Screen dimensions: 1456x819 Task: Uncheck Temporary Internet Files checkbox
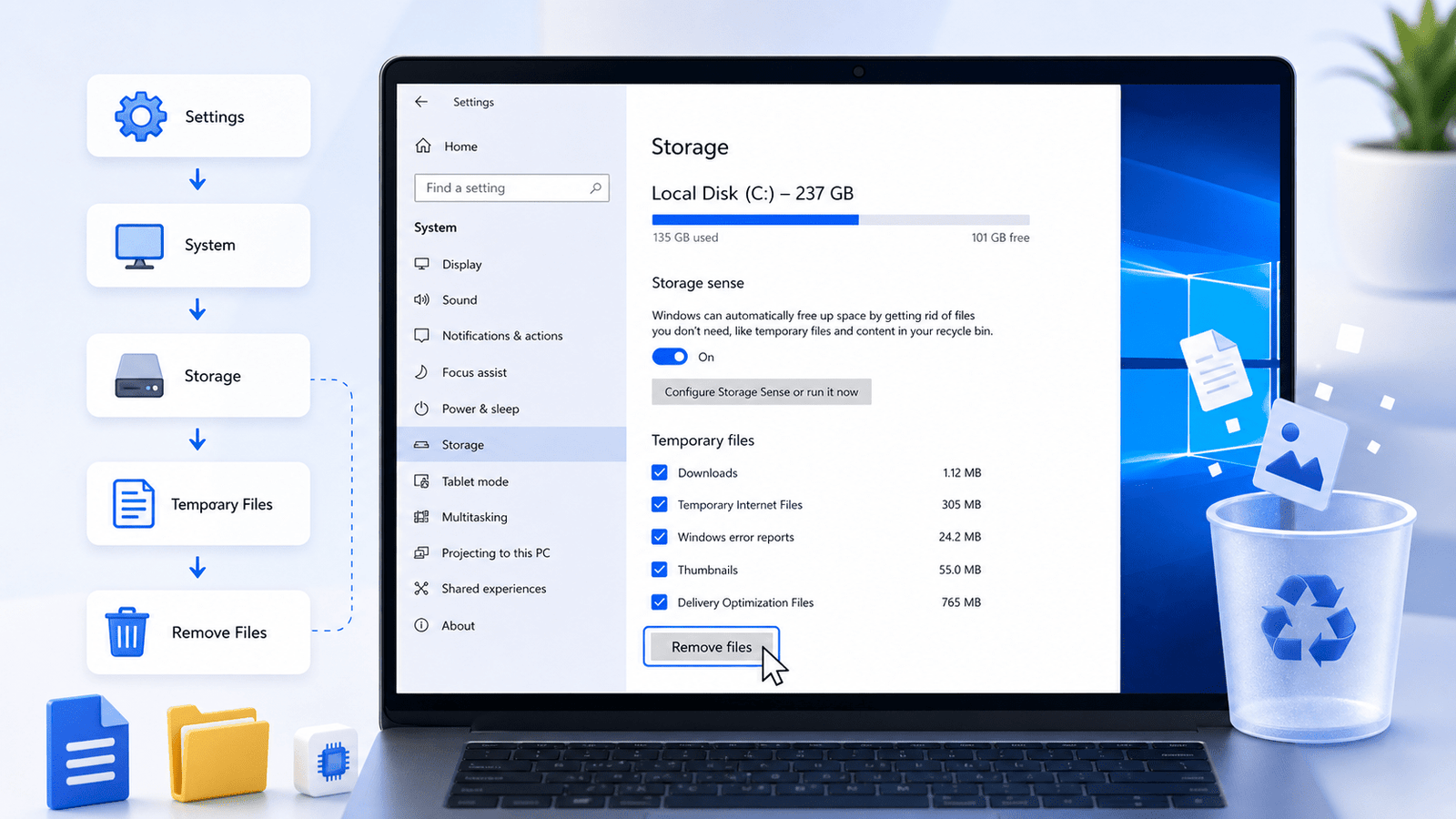tap(660, 504)
